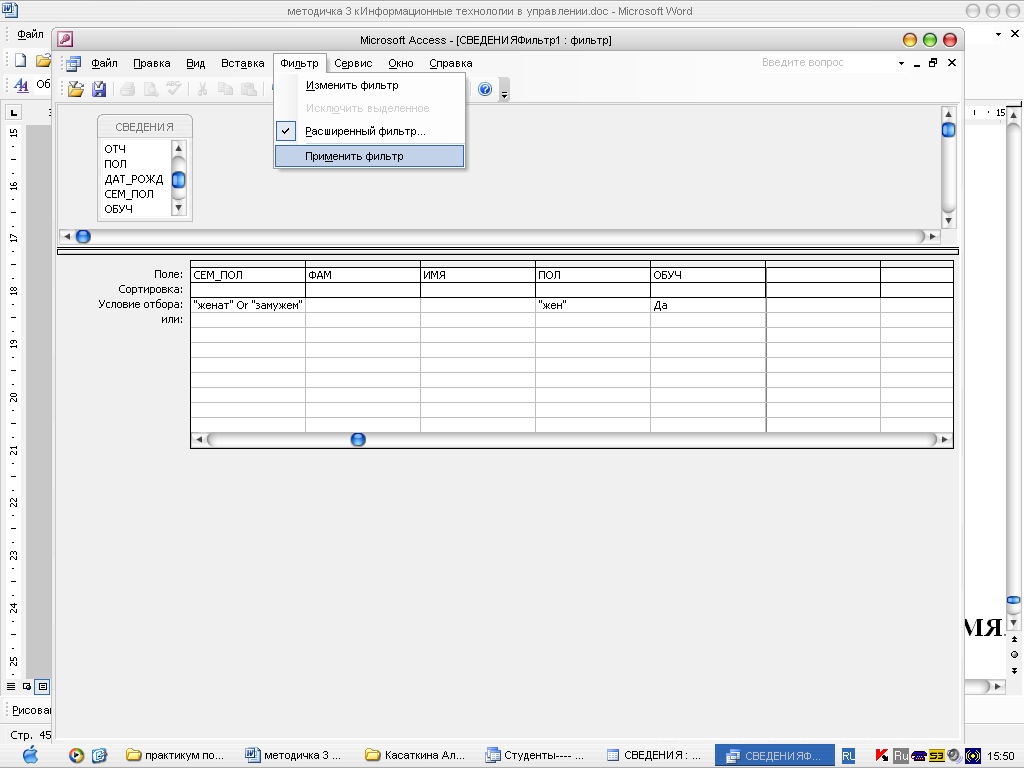Open the Справка menu
The width and height of the screenshot is (1024, 768).
point(451,63)
